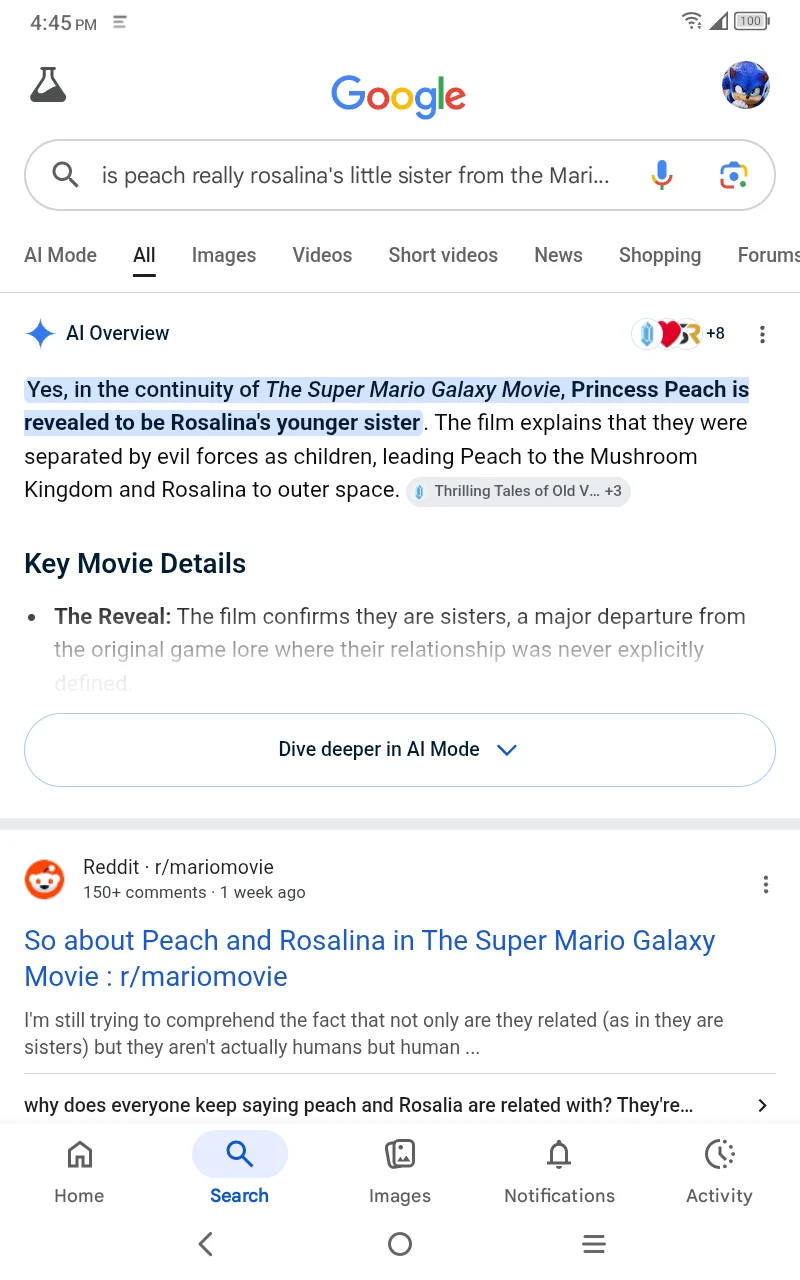800x1280 pixels.
Task: Switch to the Videos filter tab
Action: tap(322, 255)
